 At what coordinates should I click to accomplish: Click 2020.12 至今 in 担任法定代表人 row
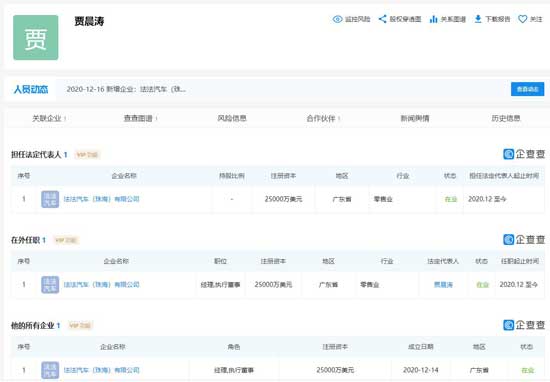[x=487, y=199]
